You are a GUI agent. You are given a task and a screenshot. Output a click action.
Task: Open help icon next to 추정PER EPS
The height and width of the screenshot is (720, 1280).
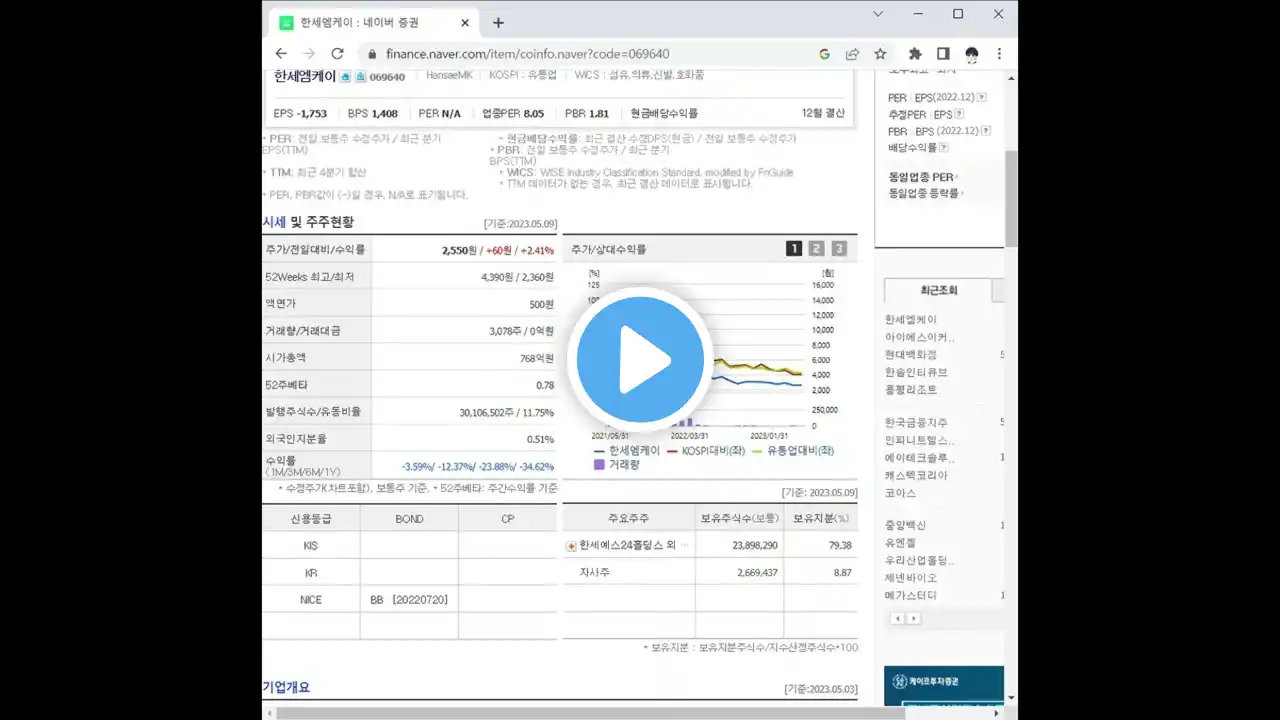click(x=960, y=114)
